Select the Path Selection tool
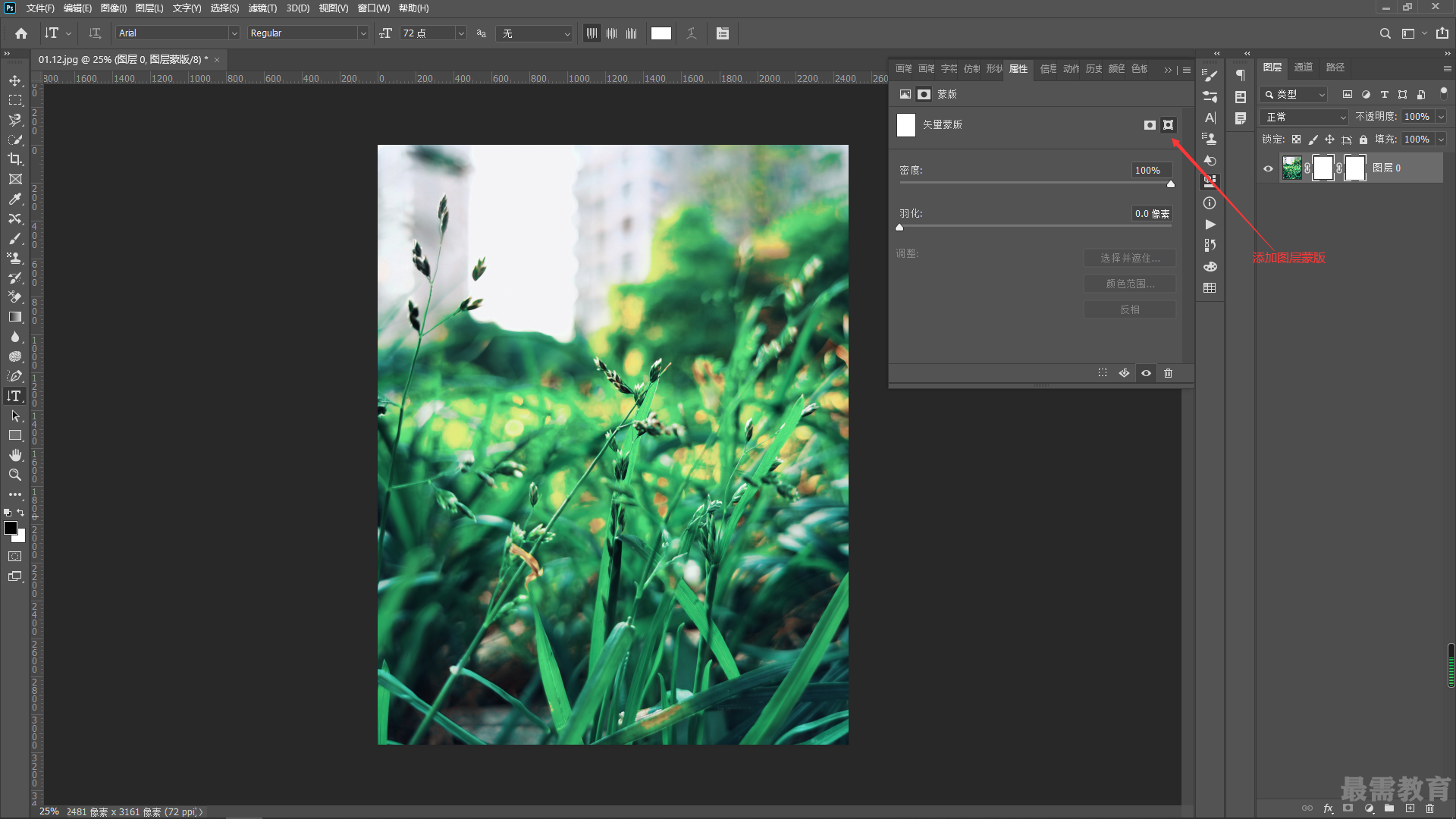 [15, 416]
